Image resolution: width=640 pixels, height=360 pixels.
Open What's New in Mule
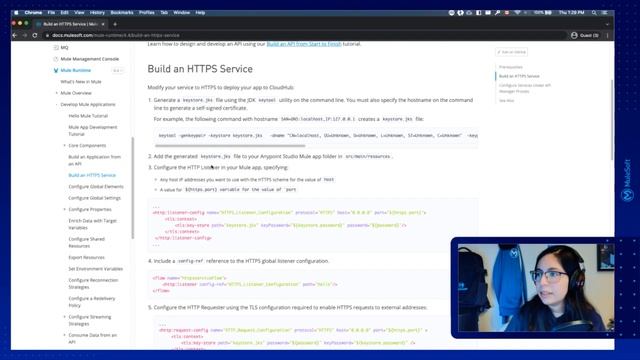click(81, 82)
